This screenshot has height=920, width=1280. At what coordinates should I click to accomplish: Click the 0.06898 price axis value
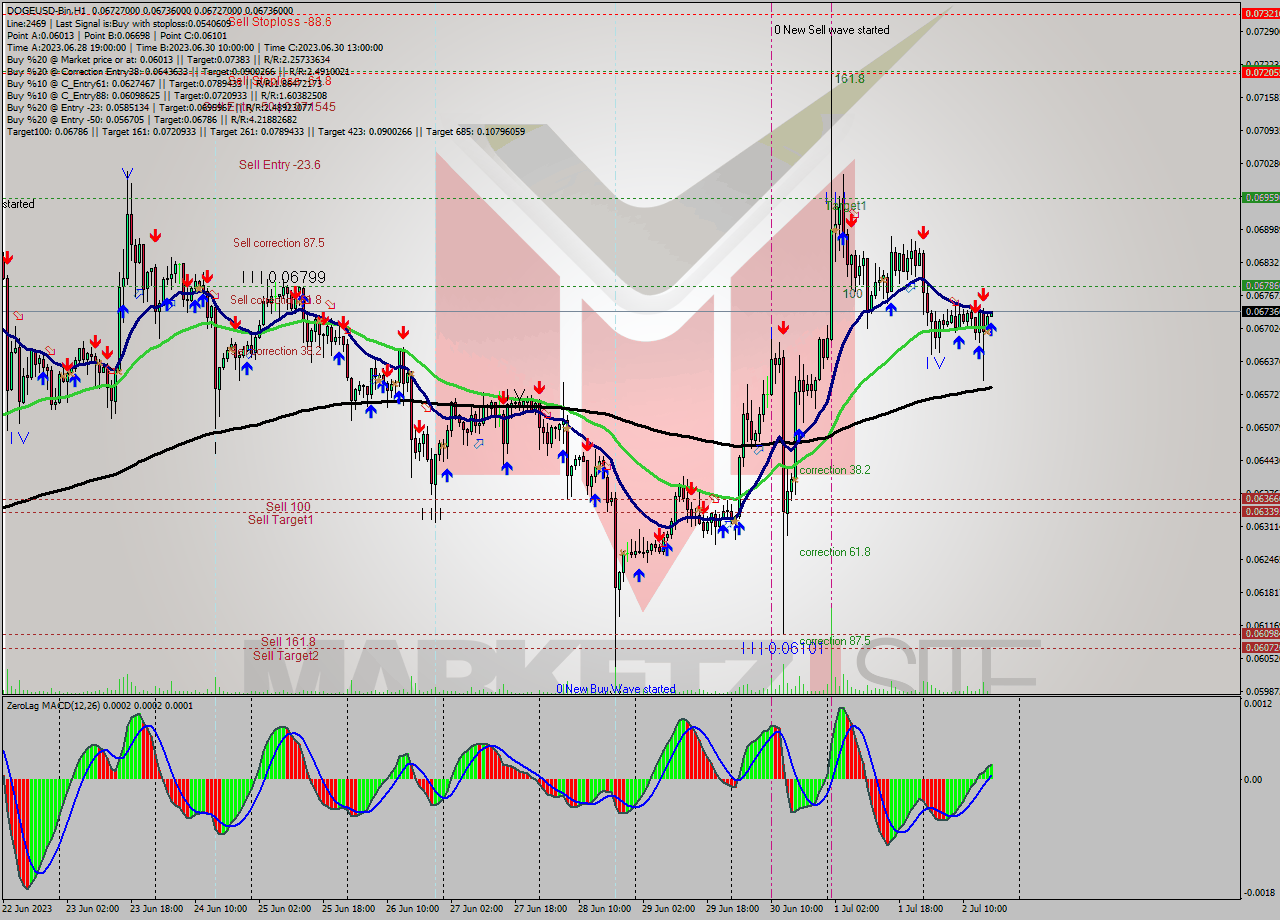click(1263, 229)
